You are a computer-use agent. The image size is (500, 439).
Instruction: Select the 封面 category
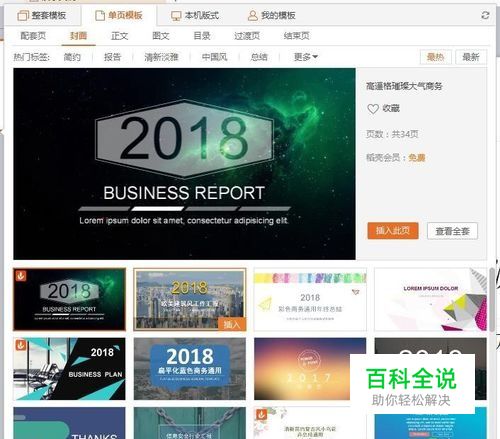click(78, 36)
